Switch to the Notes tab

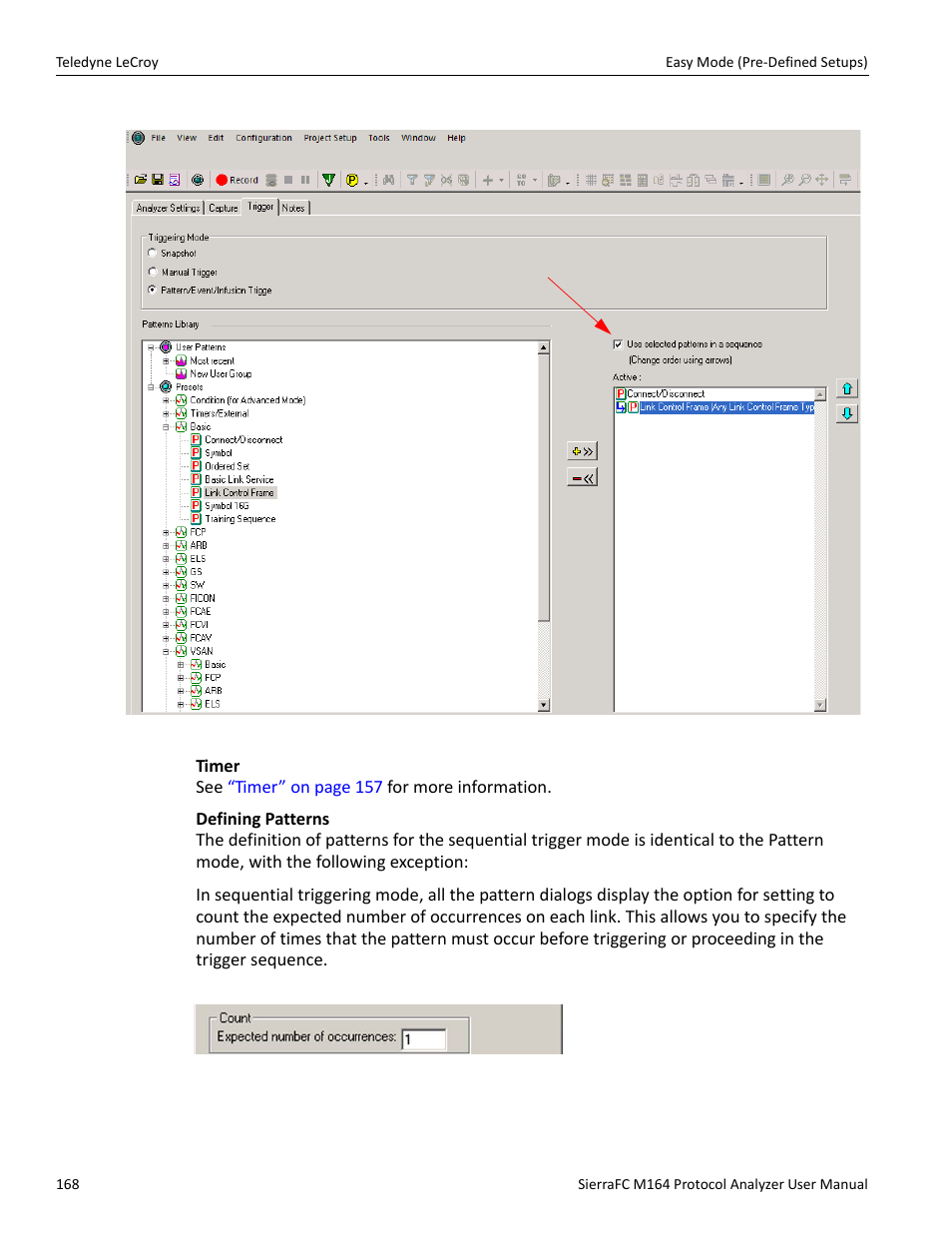pos(293,208)
